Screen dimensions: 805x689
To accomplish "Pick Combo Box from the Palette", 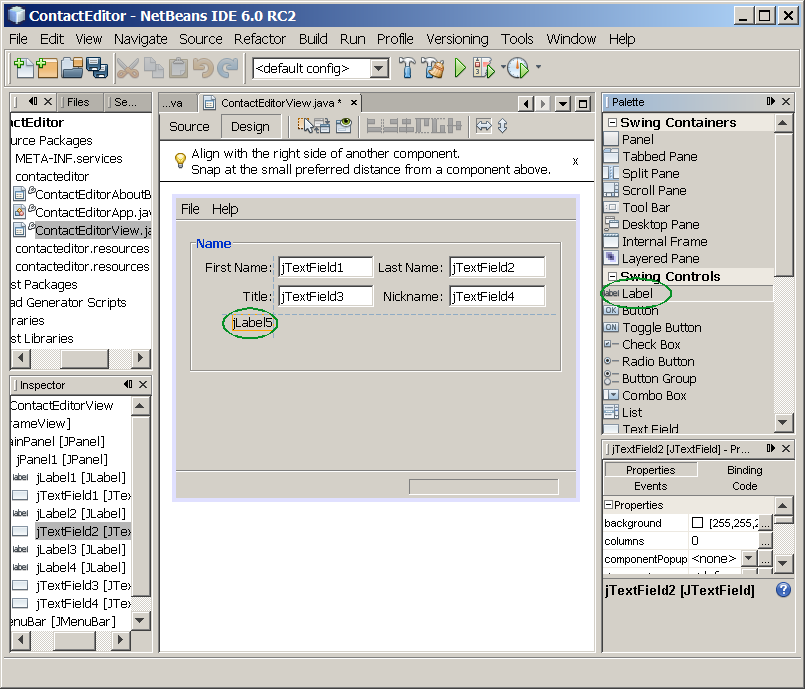I will click(x=654, y=395).
